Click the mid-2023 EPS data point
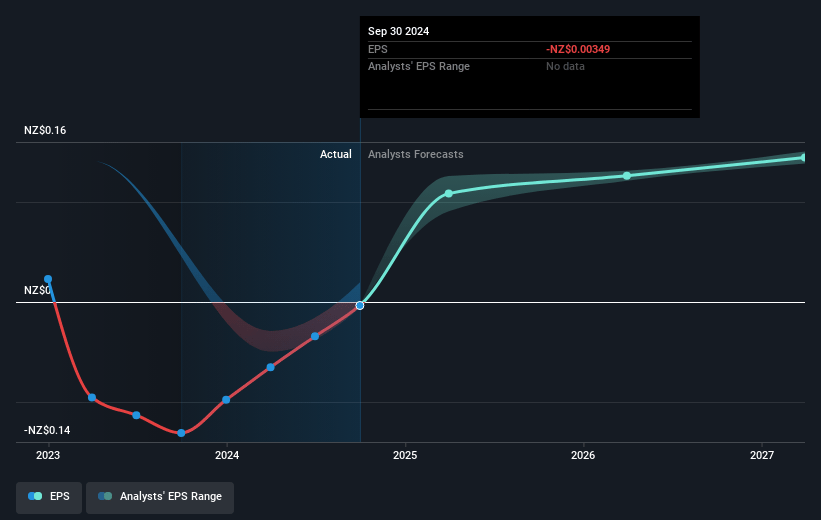821x520 pixels. (136, 415)
